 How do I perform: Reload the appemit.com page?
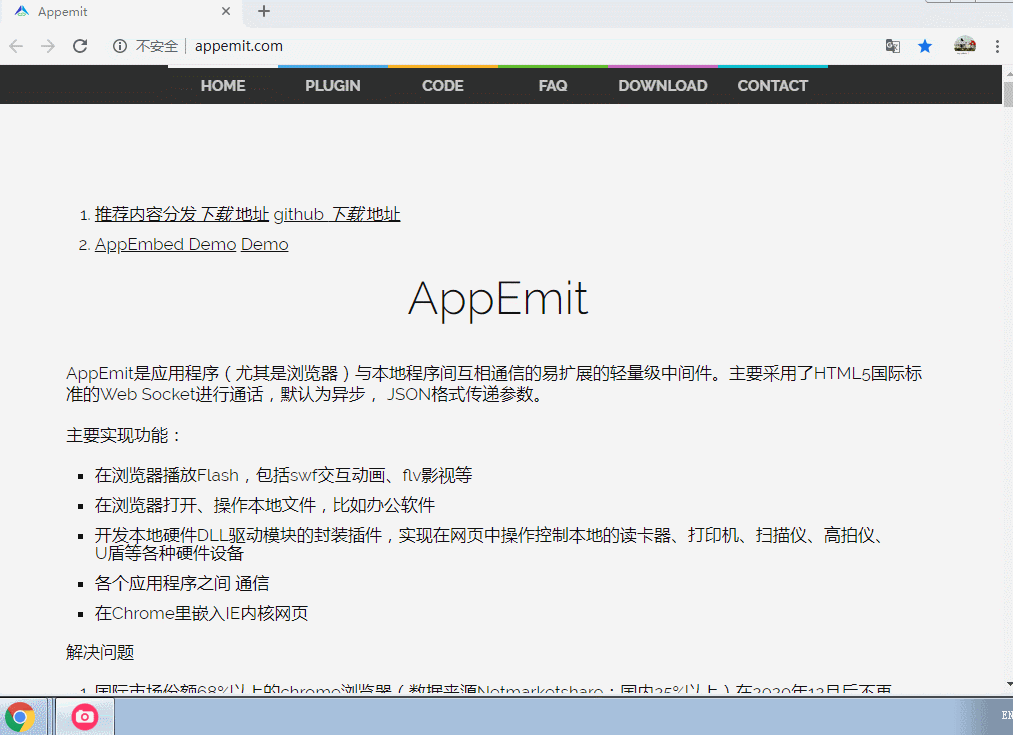click(80, 46)
